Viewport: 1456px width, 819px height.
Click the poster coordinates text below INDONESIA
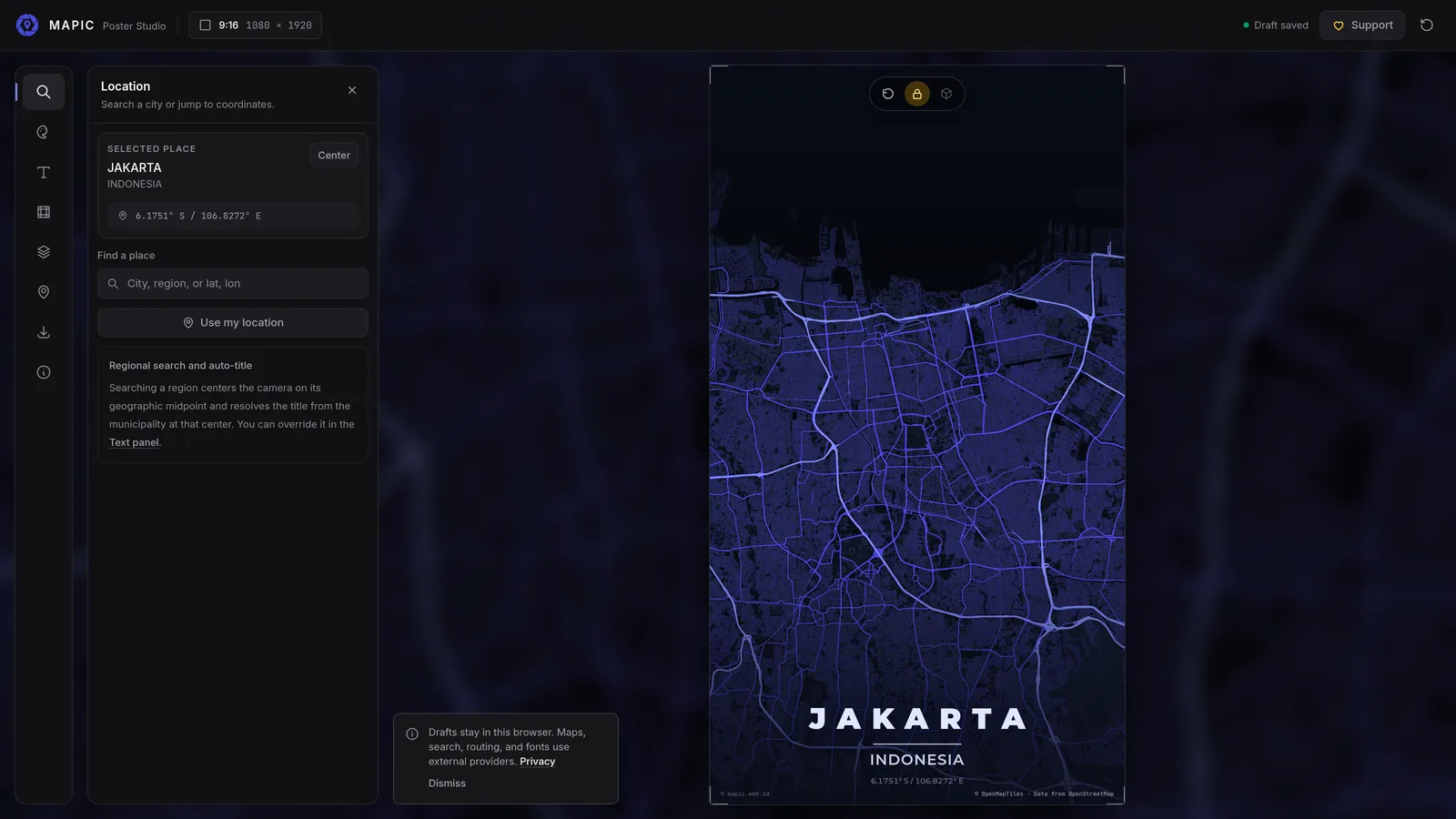[916, 781]
